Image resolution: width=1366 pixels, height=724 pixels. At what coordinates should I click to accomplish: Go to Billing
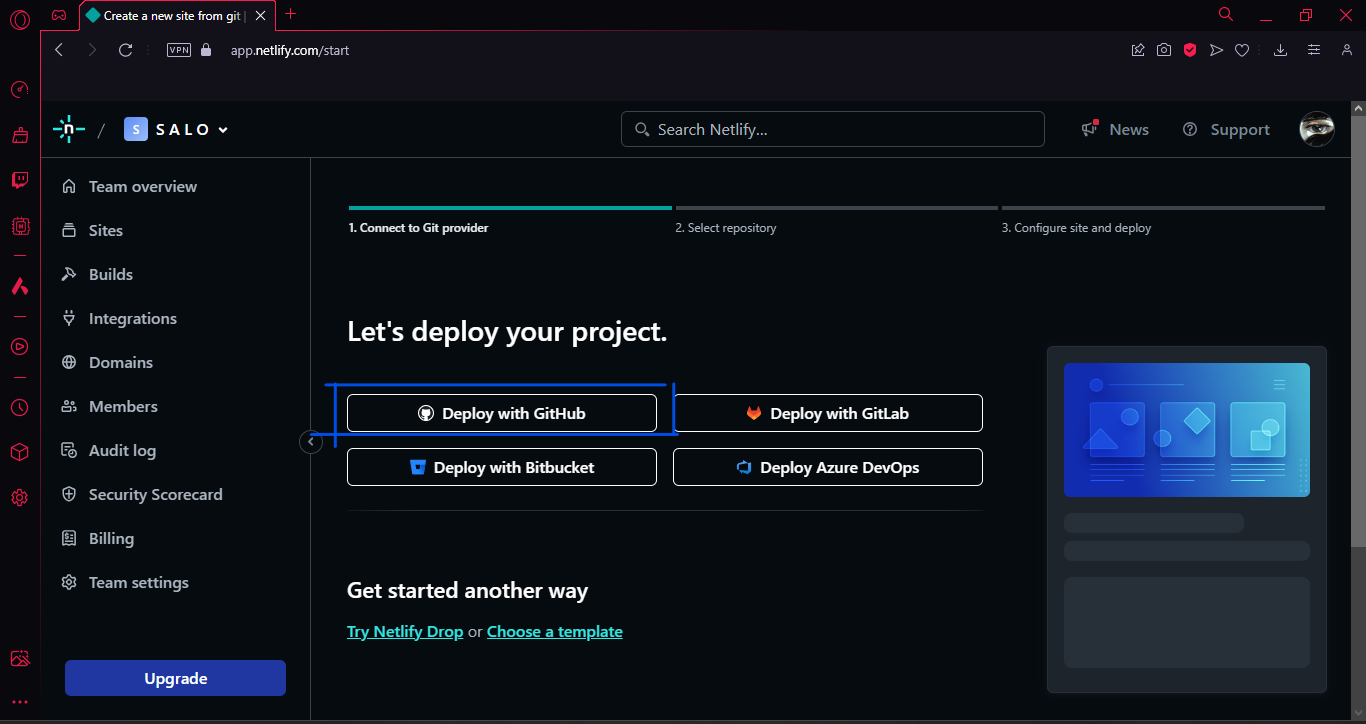[97, 539]
